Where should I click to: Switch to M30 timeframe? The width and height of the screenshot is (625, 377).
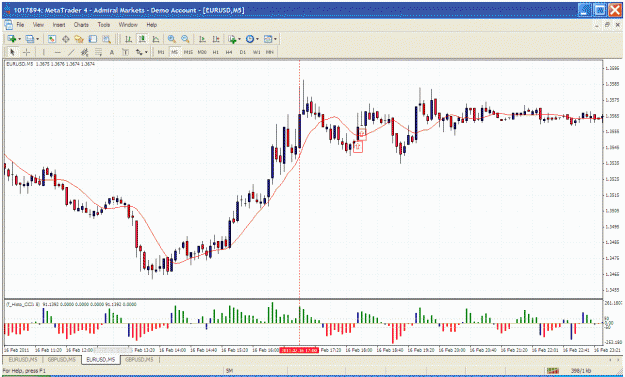coord(202,52)
